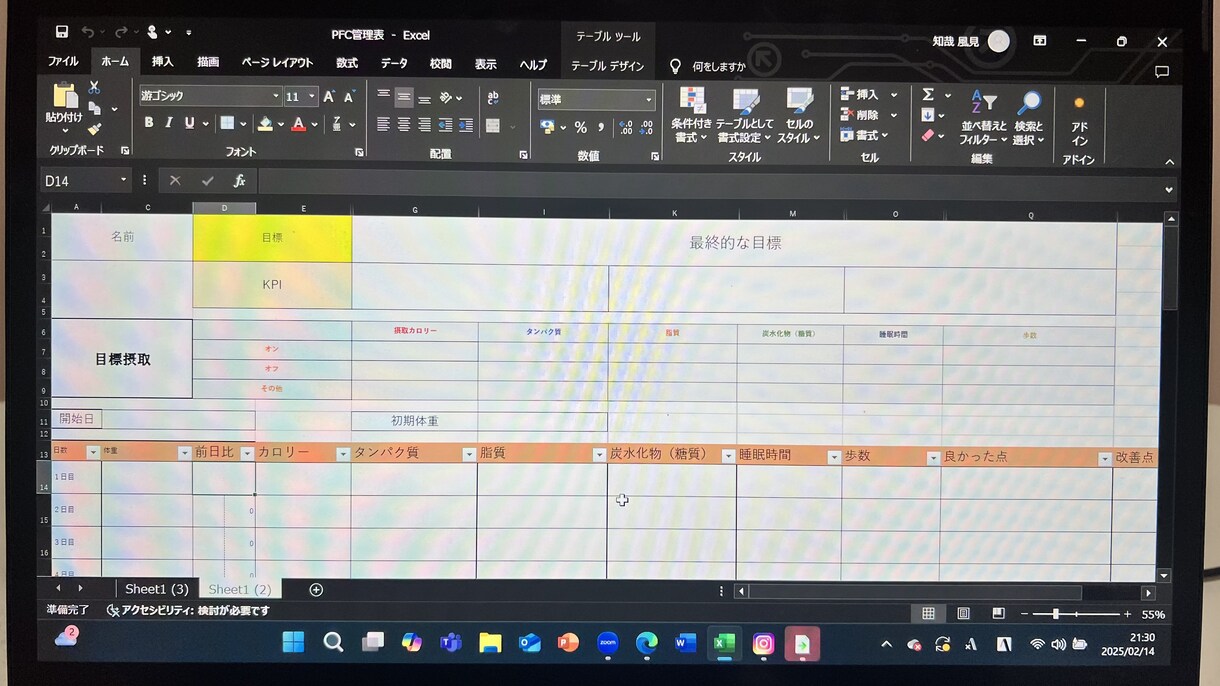Open the Name Box dropdown arrow beside D14
Image resolution: width=1220 pixels, height=686 pixels.
pos(124,181)
